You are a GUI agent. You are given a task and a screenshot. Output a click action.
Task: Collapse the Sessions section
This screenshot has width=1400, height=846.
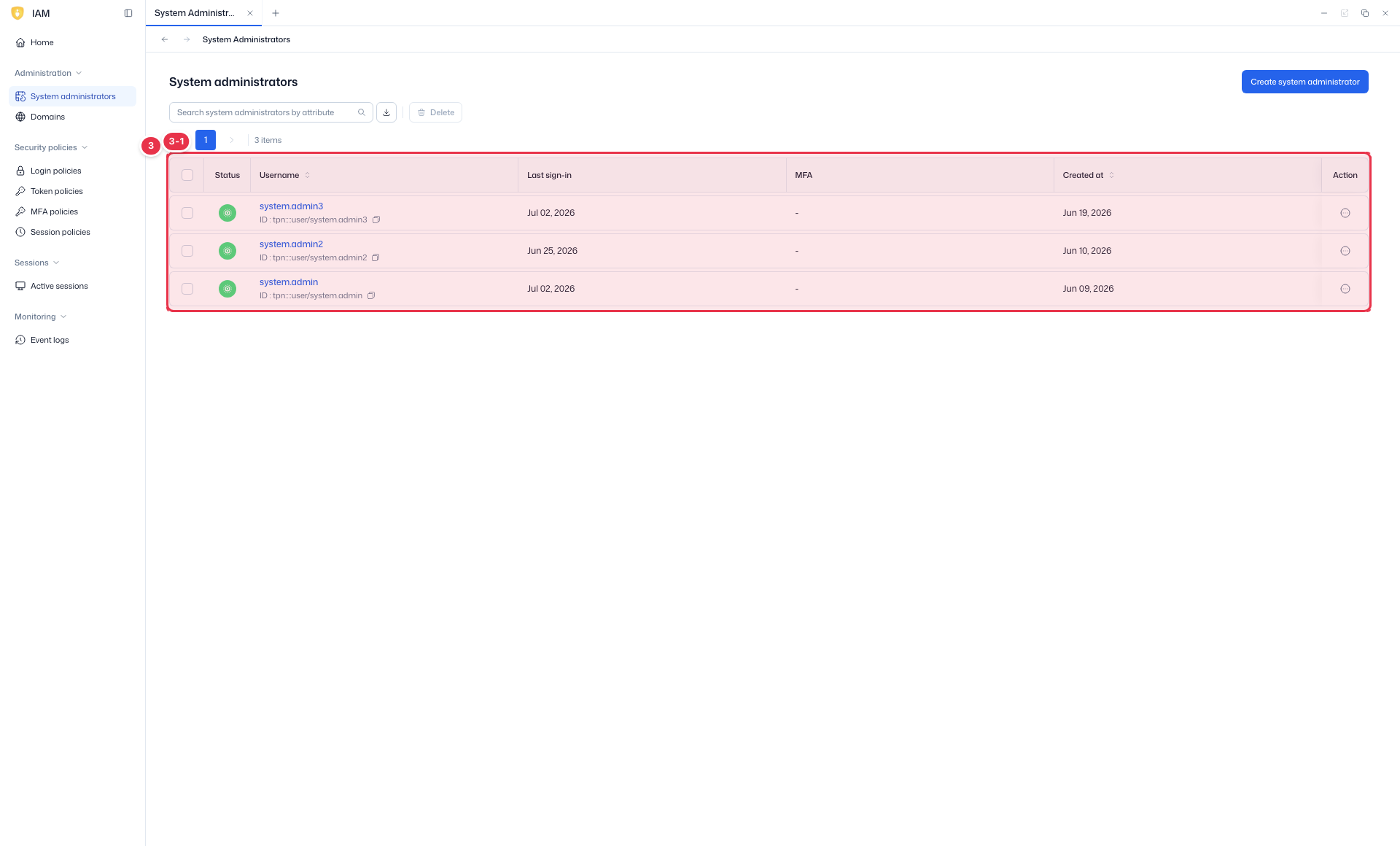coord(36,263)
